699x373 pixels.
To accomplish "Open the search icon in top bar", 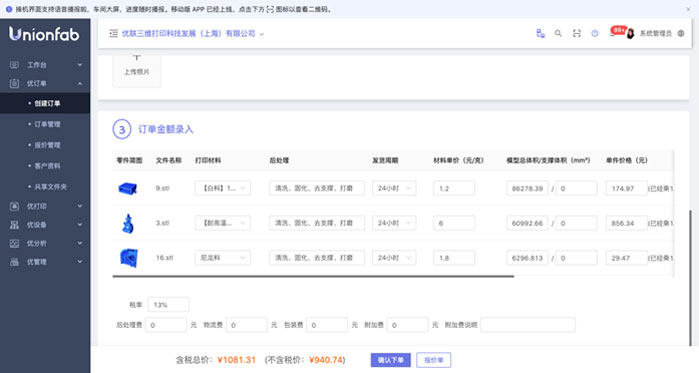I will 558,33.
